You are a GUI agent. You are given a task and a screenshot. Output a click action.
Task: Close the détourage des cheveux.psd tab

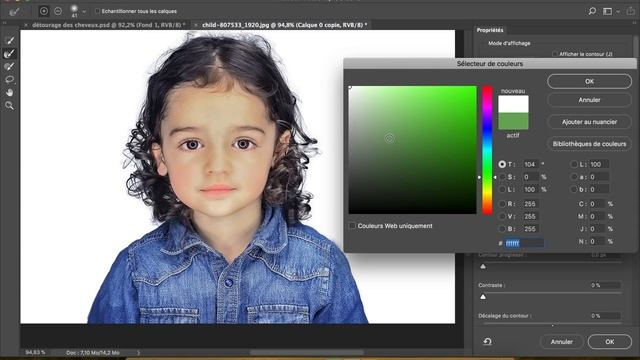point(26,25)
